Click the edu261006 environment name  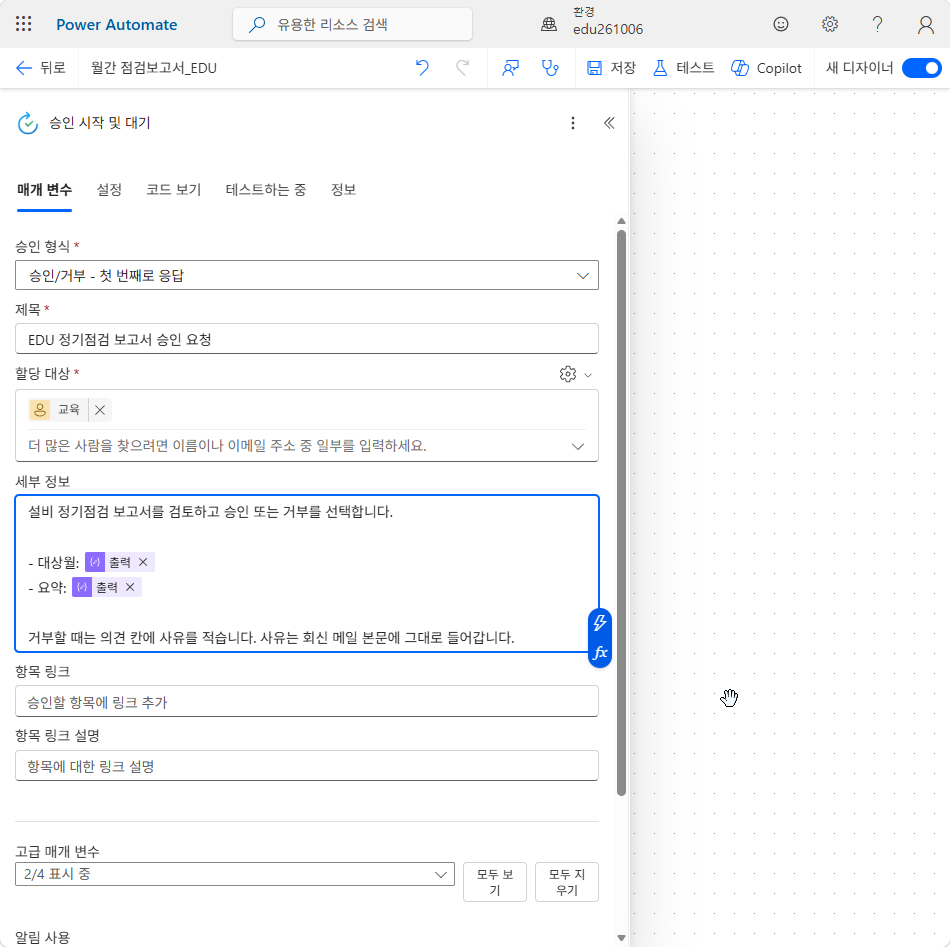(x=608, y=29)
